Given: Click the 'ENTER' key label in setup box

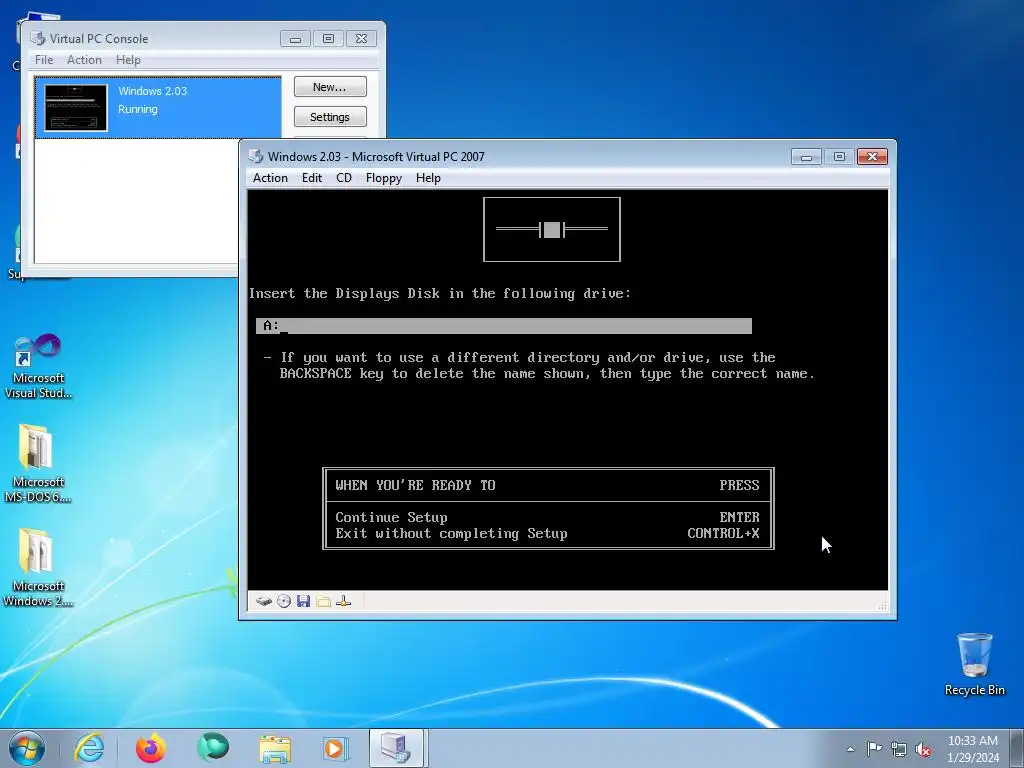Looking at the screenshot, I should (739, 517).
